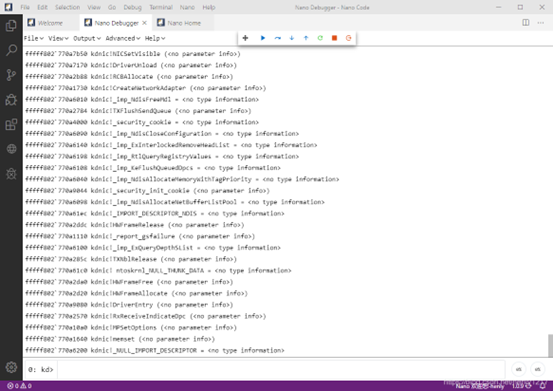
Task: Click the Step Into down arrow
Action: [292, 38]
